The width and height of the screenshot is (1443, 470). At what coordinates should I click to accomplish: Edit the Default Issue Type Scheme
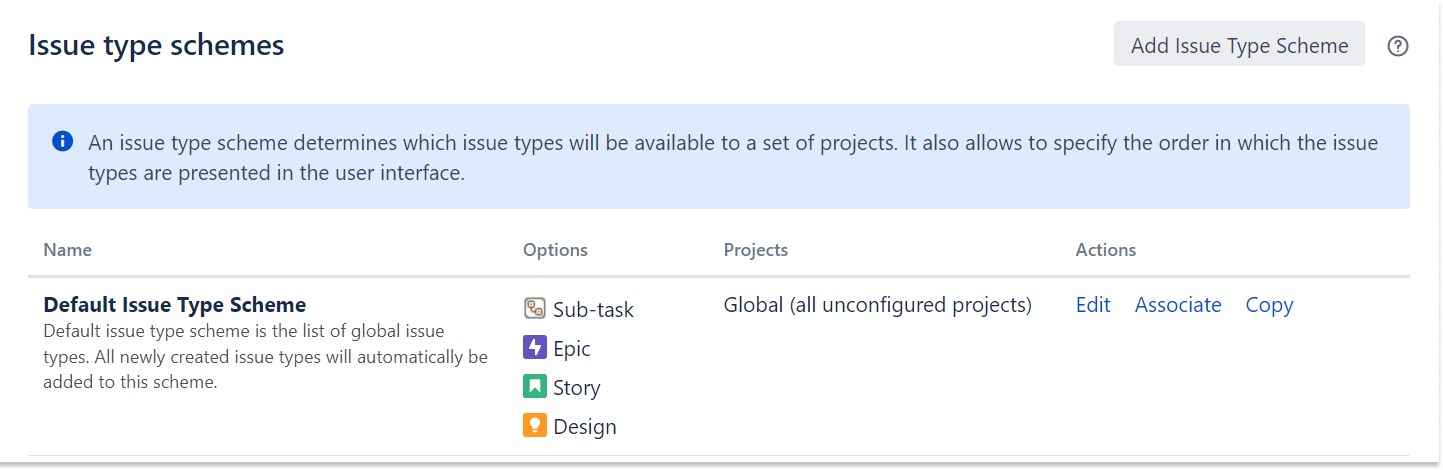[x=1093, y=305]
